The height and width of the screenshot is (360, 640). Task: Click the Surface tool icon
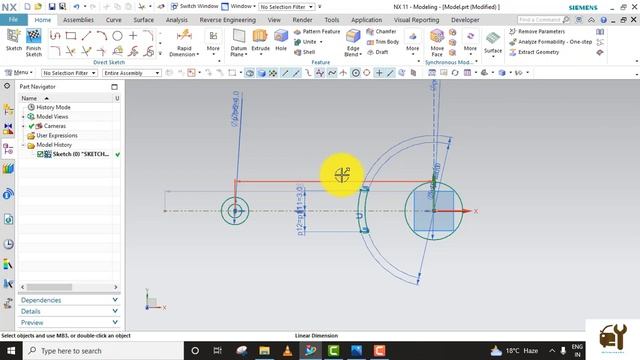(x=493, y=39)
